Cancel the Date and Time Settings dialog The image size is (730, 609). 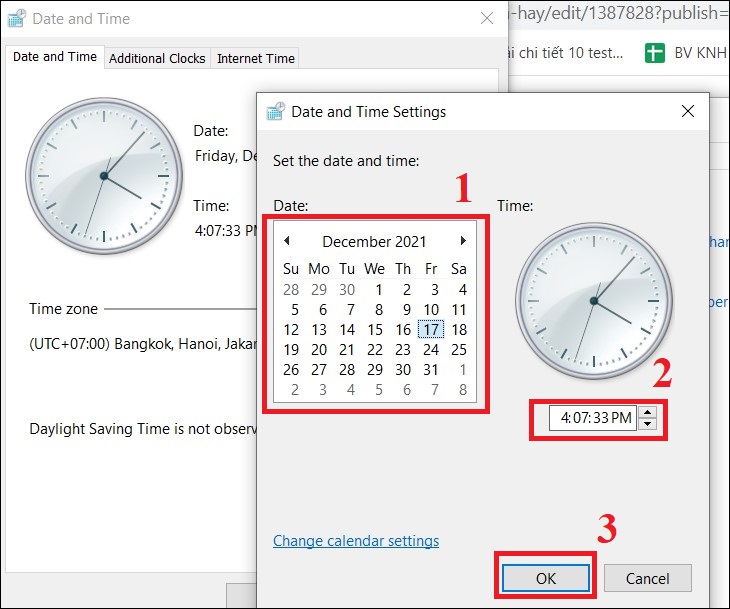tap(648, 578)
